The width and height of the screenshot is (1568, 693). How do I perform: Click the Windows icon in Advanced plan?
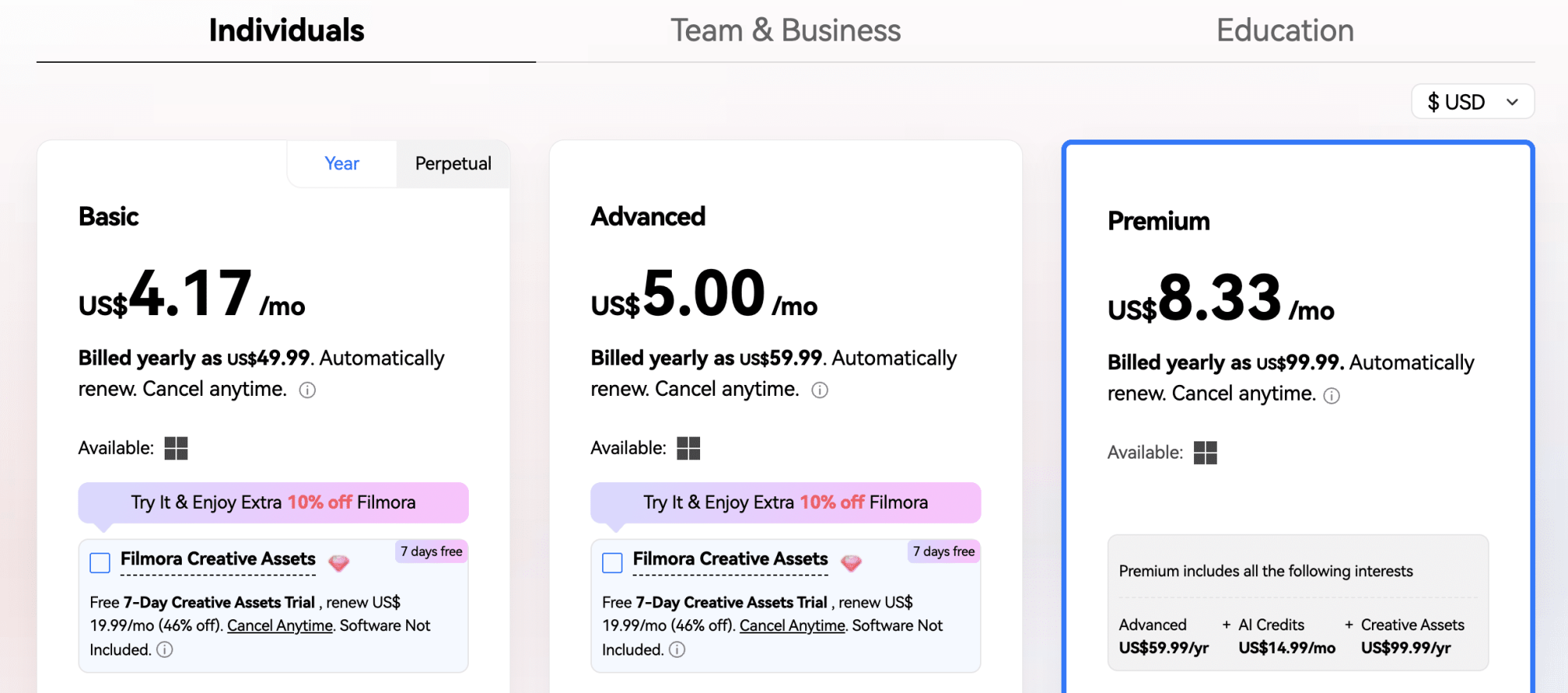688,448
